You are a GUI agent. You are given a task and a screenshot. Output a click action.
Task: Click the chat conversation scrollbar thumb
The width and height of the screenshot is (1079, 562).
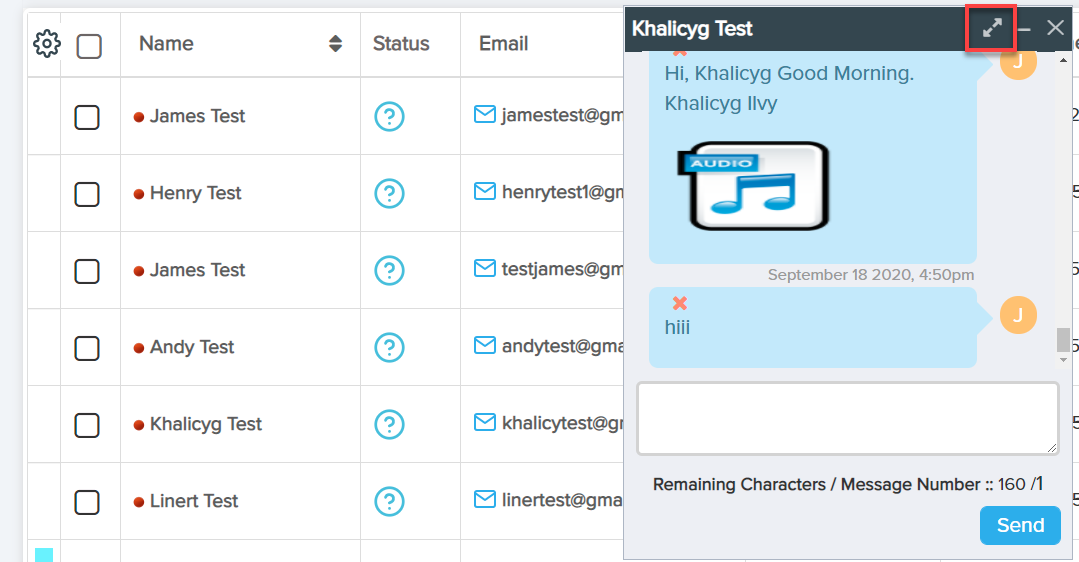pyautogui.click(x=1063, y=340)
